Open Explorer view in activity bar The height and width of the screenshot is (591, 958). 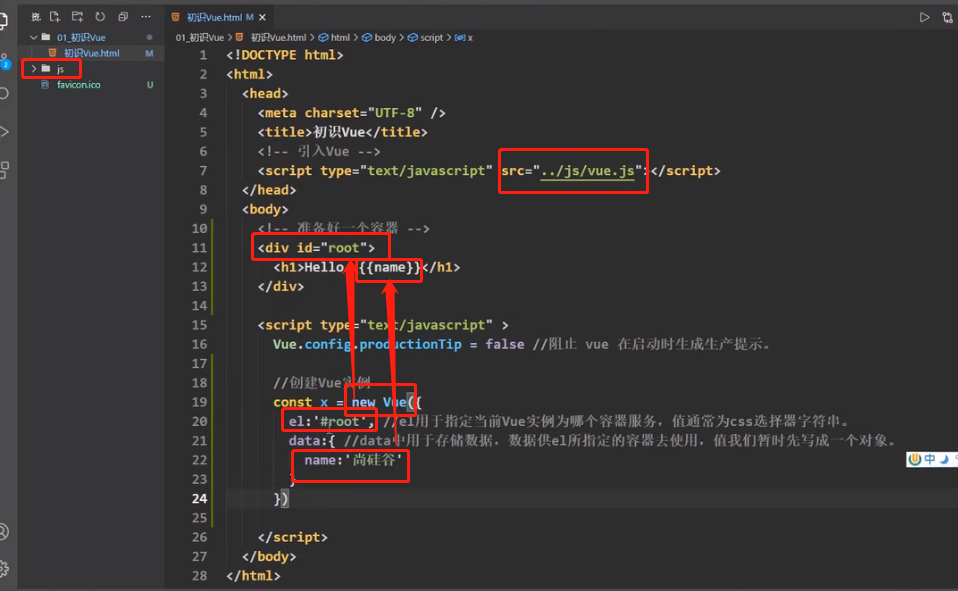4,21
